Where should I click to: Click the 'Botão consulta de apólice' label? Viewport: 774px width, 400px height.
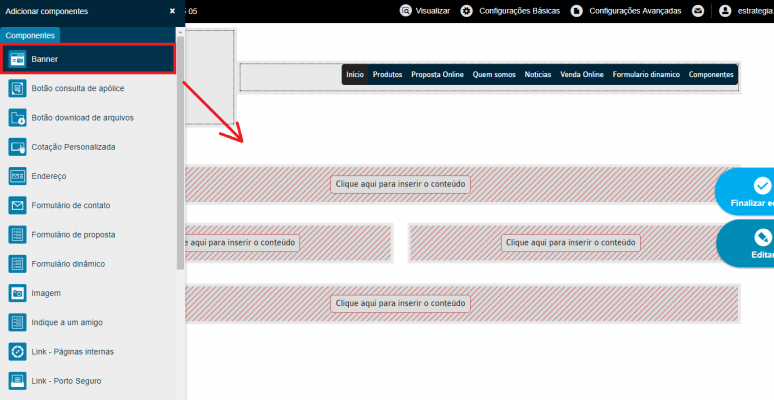pos(78,88)
